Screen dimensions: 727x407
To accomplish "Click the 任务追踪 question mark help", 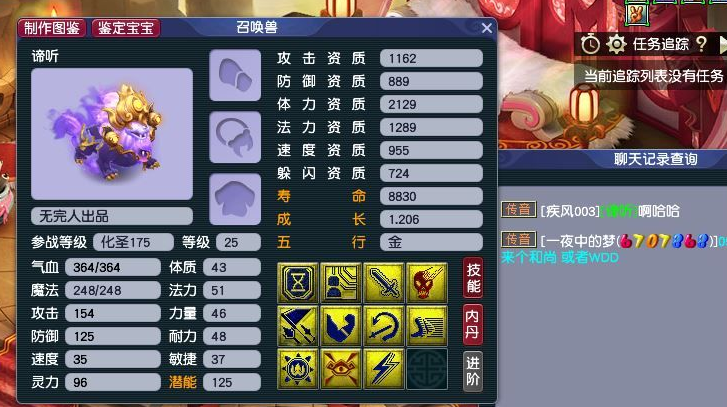I will click(701, 44).
